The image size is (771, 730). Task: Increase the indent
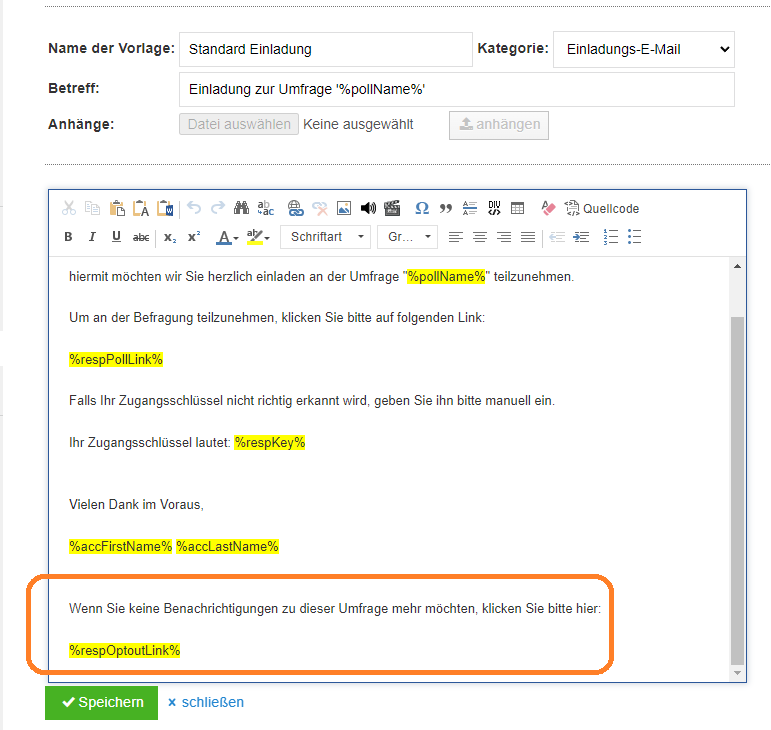[x=581, y=237]
